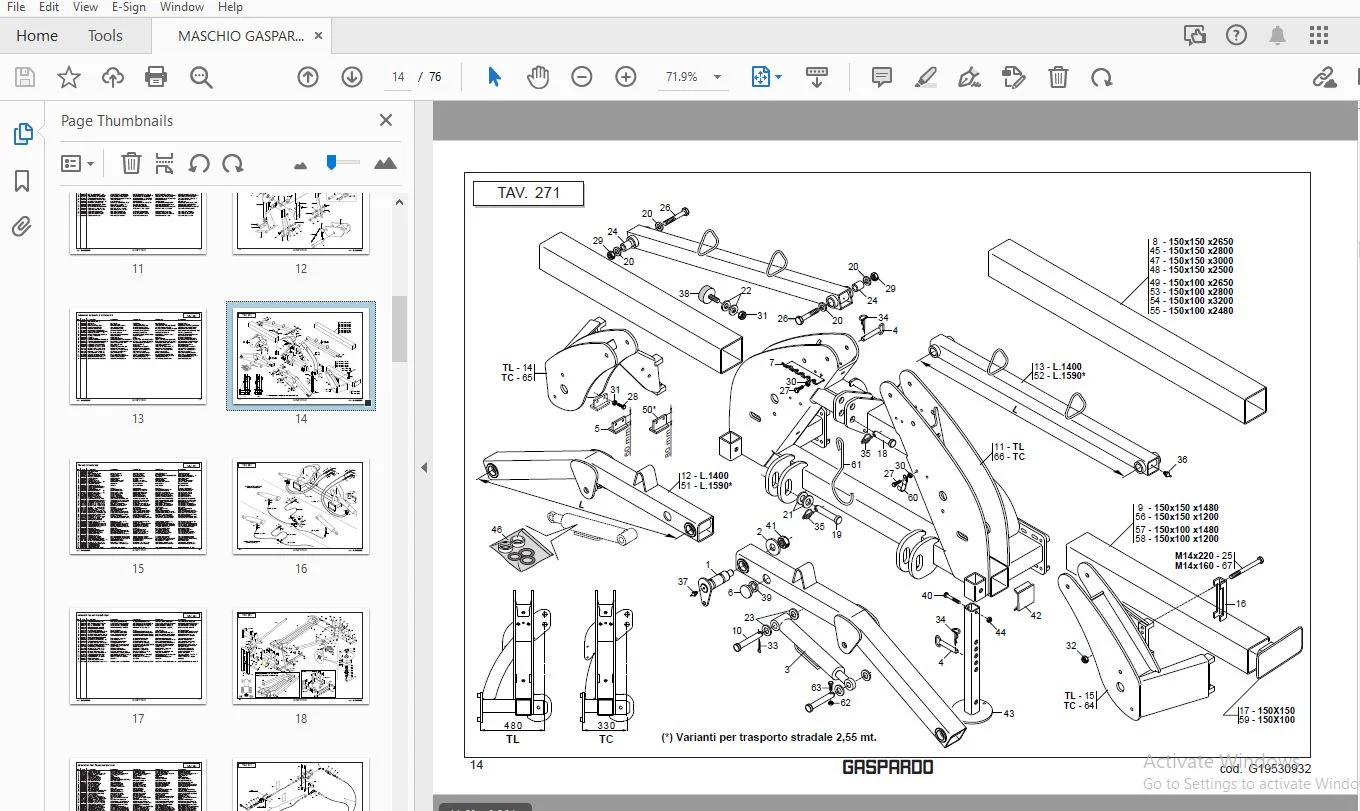Close the MASCHIO GASPAR document tab

pyautogui.click(x=319, y=35)
